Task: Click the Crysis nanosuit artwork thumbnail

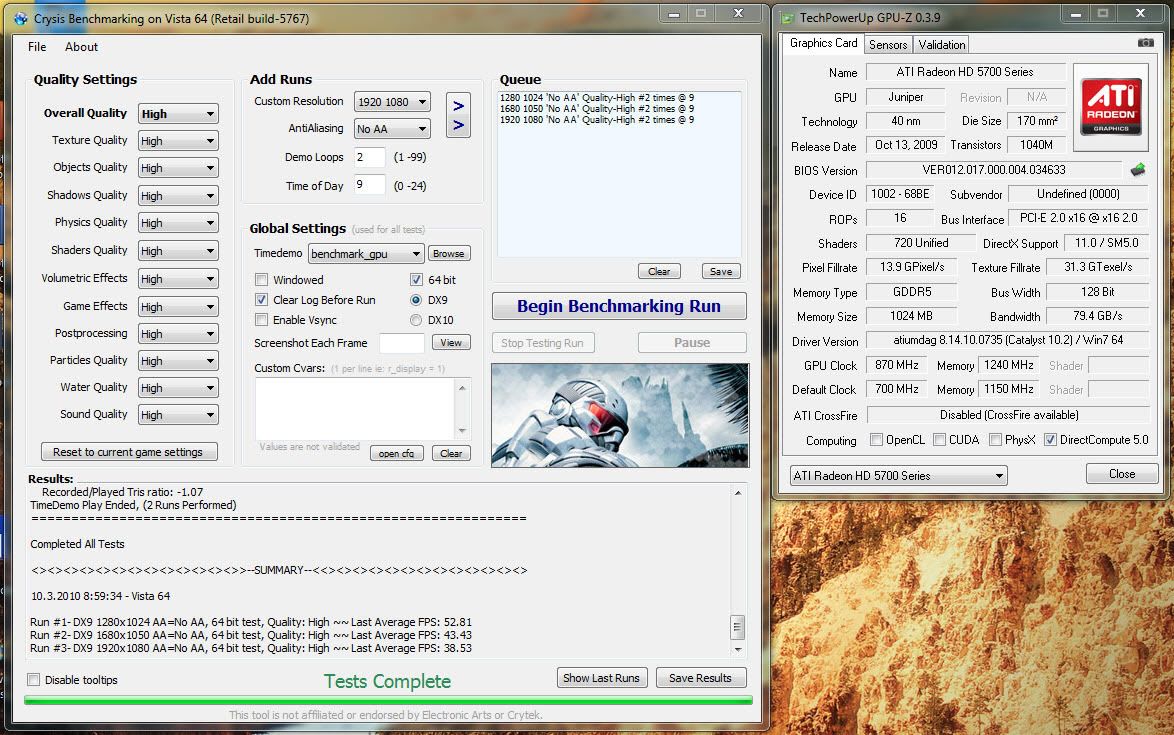Action: coord(620,415)
